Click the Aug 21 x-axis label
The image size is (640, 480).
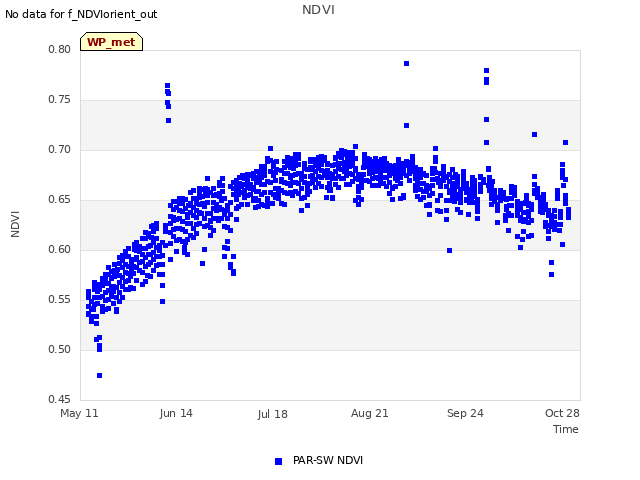tap(369, 413)
